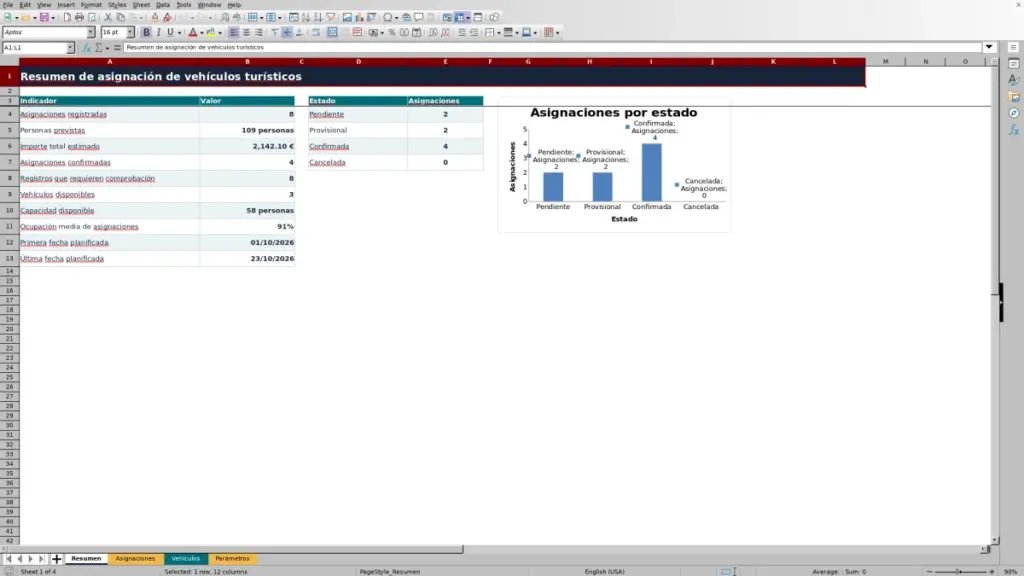Toggle Freeze rows and columns
Viewport: 1024px width, 576px height.
coord(460,17)
